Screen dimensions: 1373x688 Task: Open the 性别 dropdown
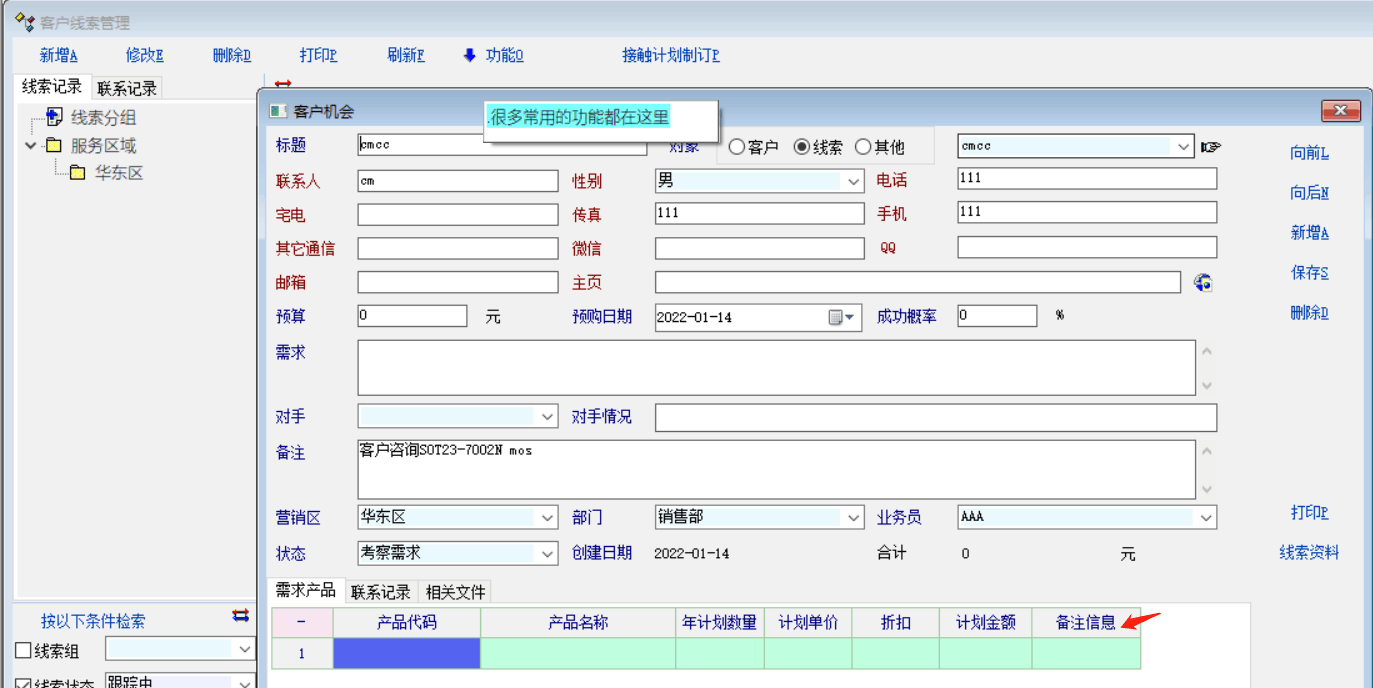pyautogui.click(x=854, y=182)
